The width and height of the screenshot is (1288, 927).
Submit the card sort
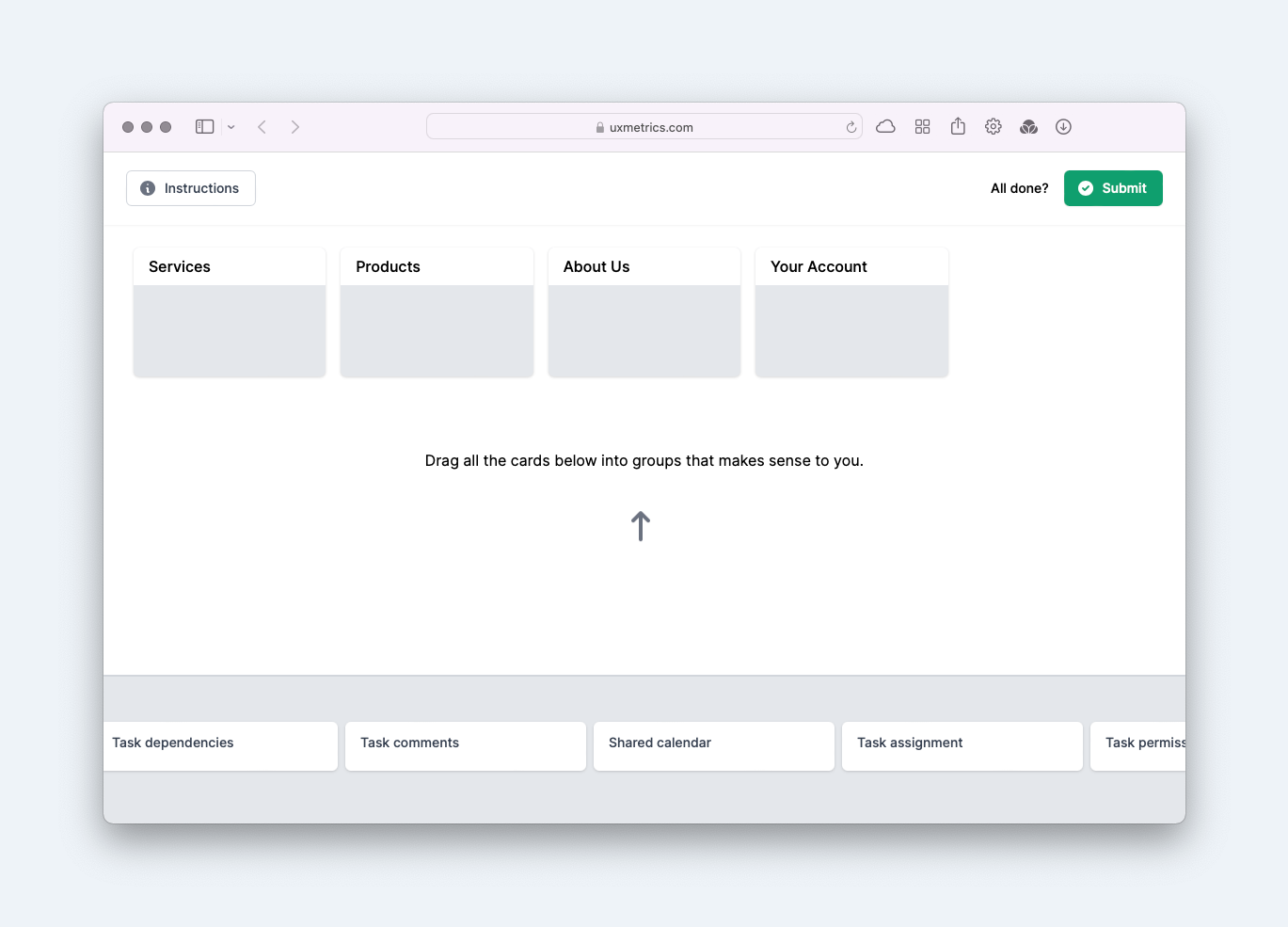click(x=1113, y=188)
